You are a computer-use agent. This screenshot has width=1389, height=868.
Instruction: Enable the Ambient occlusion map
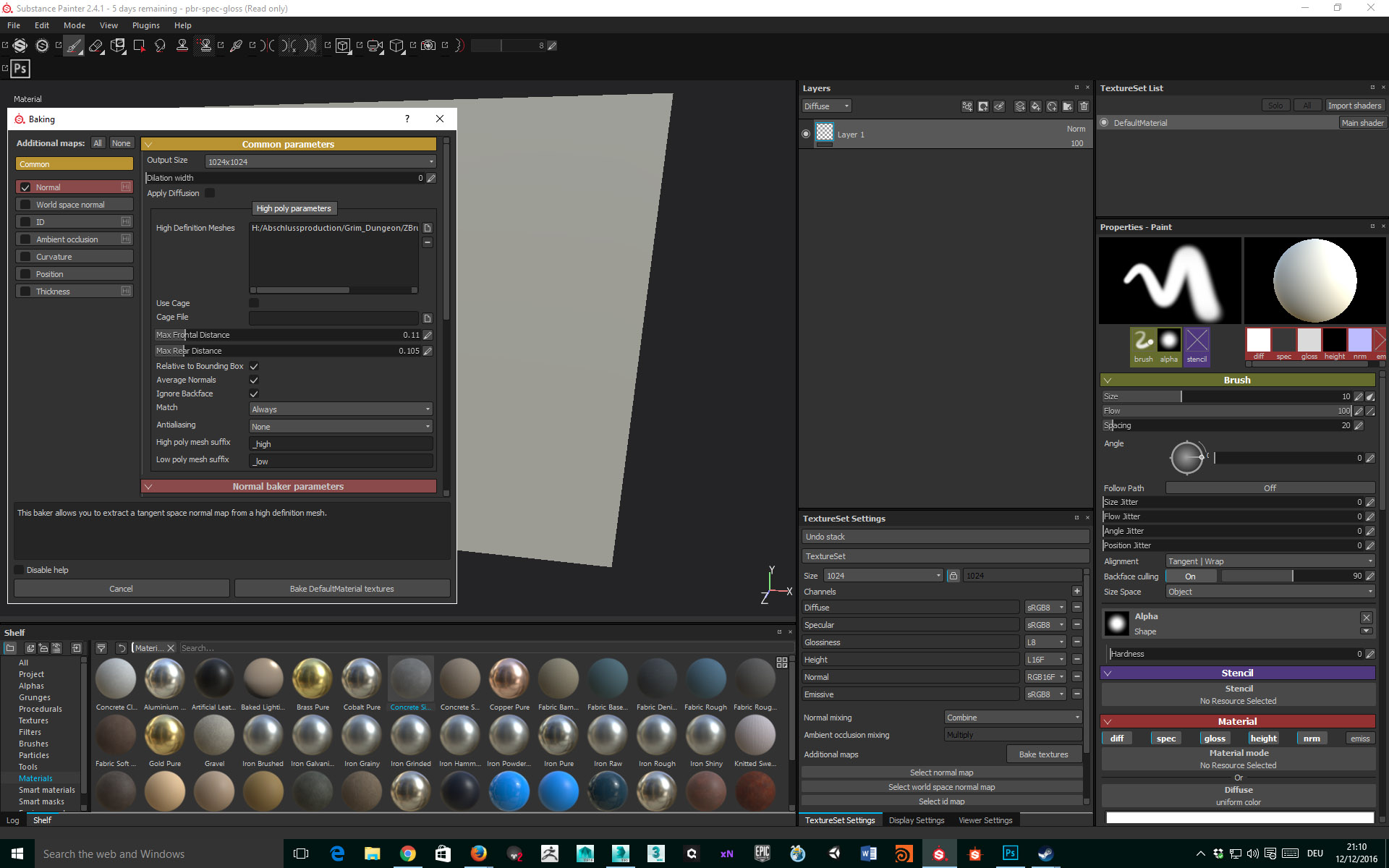pos(25,239)
